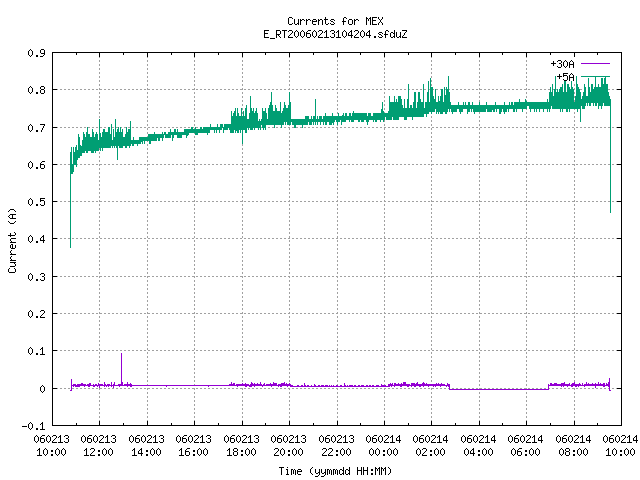Viewport: 640px width, 480px height.
Task: Click the x-axis label 060214 08:00
Action: (x=573, y=446)
